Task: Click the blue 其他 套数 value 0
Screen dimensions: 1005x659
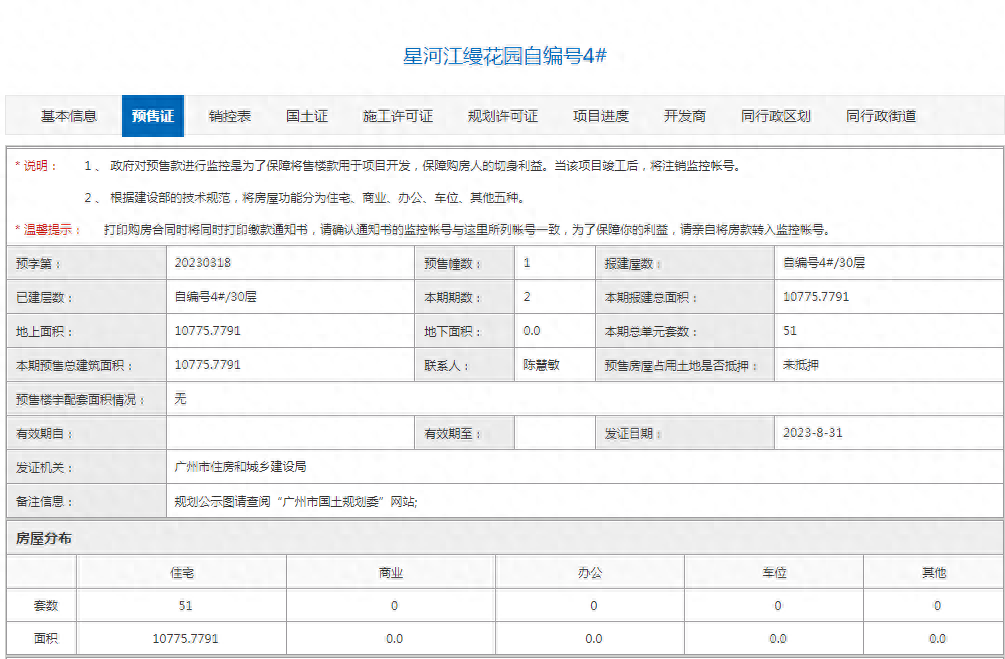Action: (936, 605)
